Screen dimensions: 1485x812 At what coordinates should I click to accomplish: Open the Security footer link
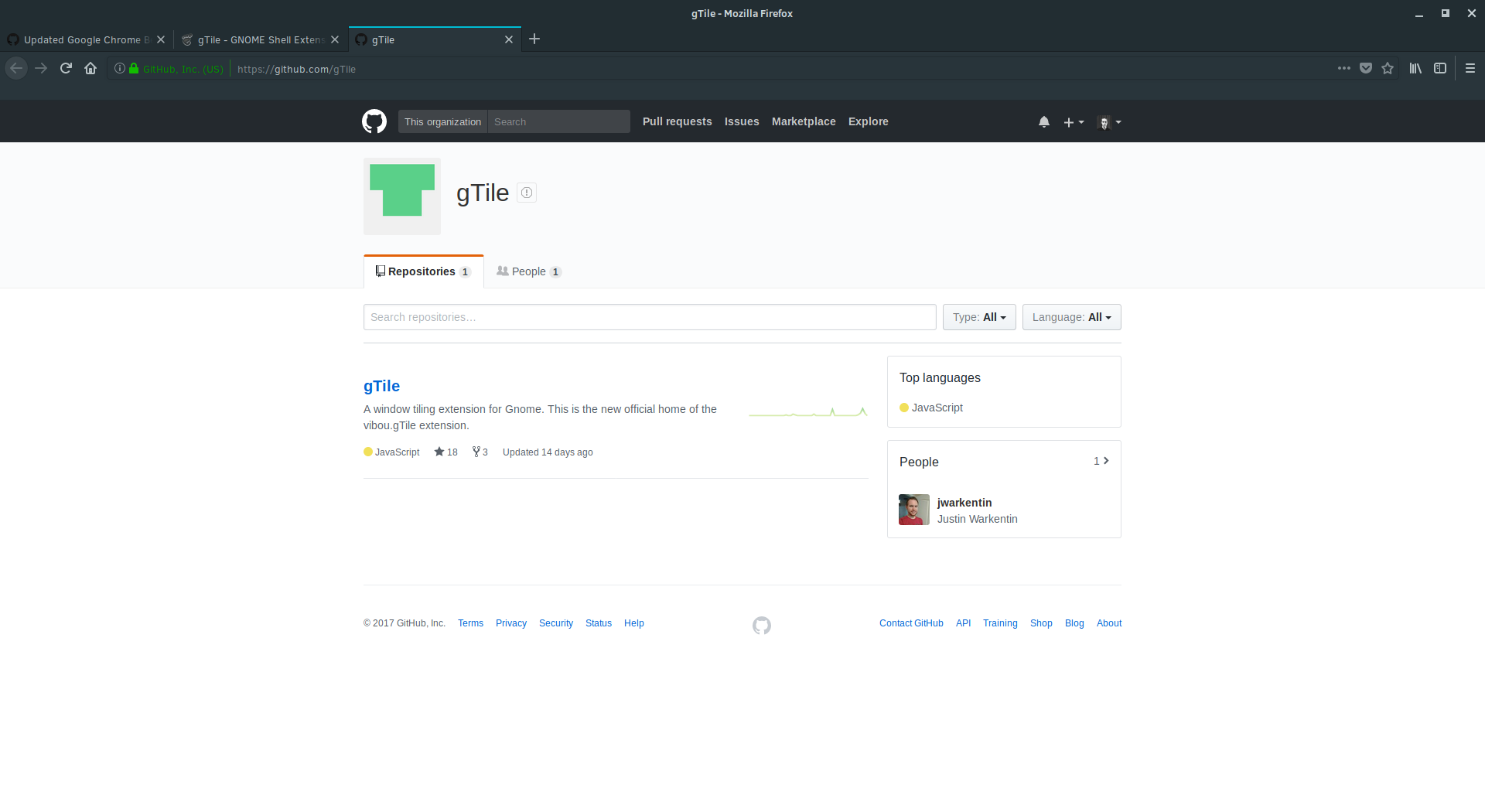556,623
